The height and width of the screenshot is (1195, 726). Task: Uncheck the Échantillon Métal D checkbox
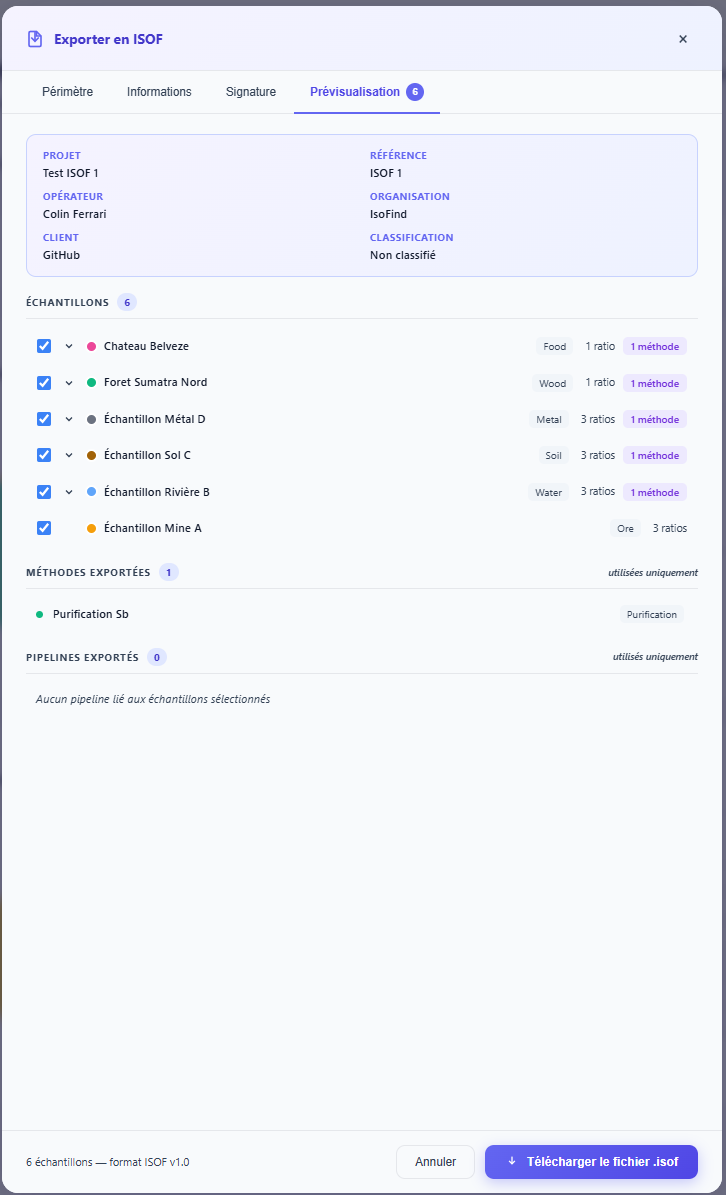[x=44, y=419]
